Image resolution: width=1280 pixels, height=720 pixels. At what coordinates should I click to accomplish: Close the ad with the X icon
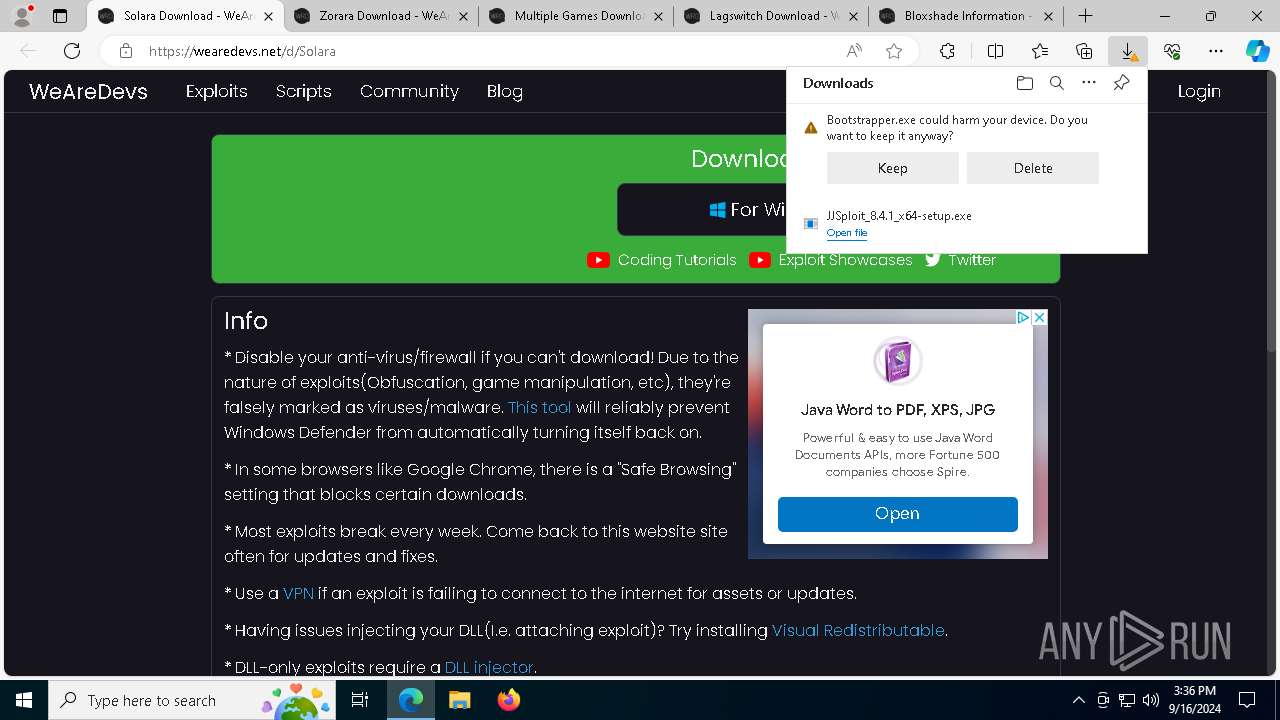coord(1039,317)
